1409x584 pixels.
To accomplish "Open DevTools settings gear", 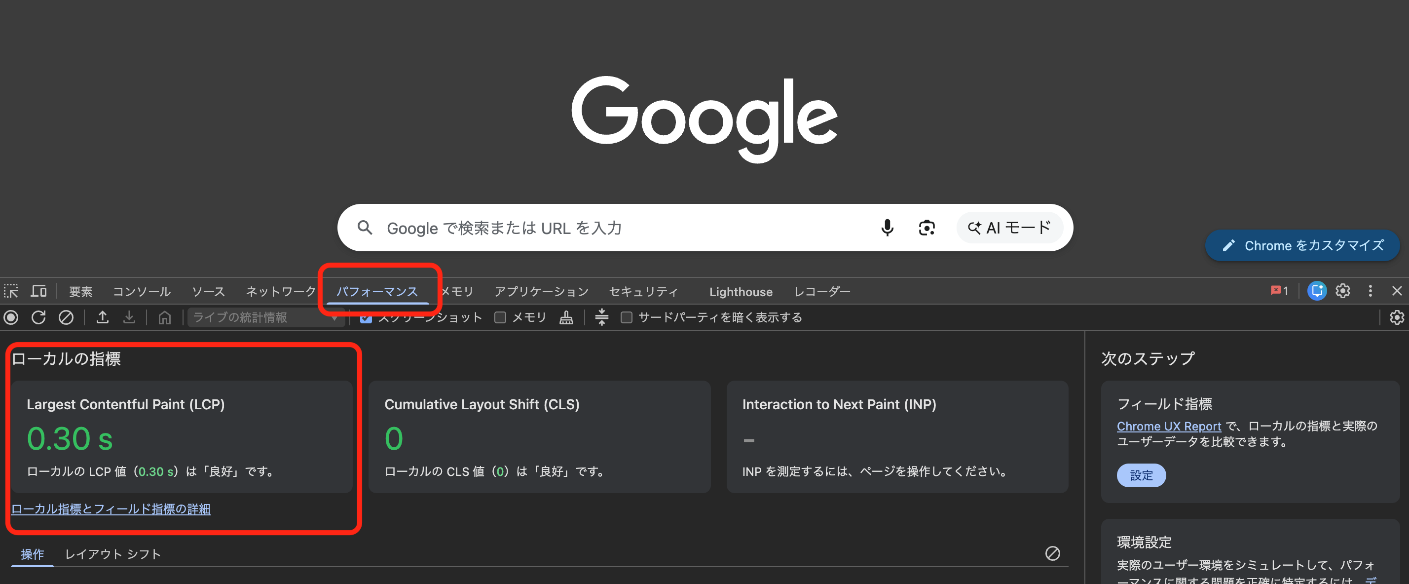I will tap(1342, 291).
